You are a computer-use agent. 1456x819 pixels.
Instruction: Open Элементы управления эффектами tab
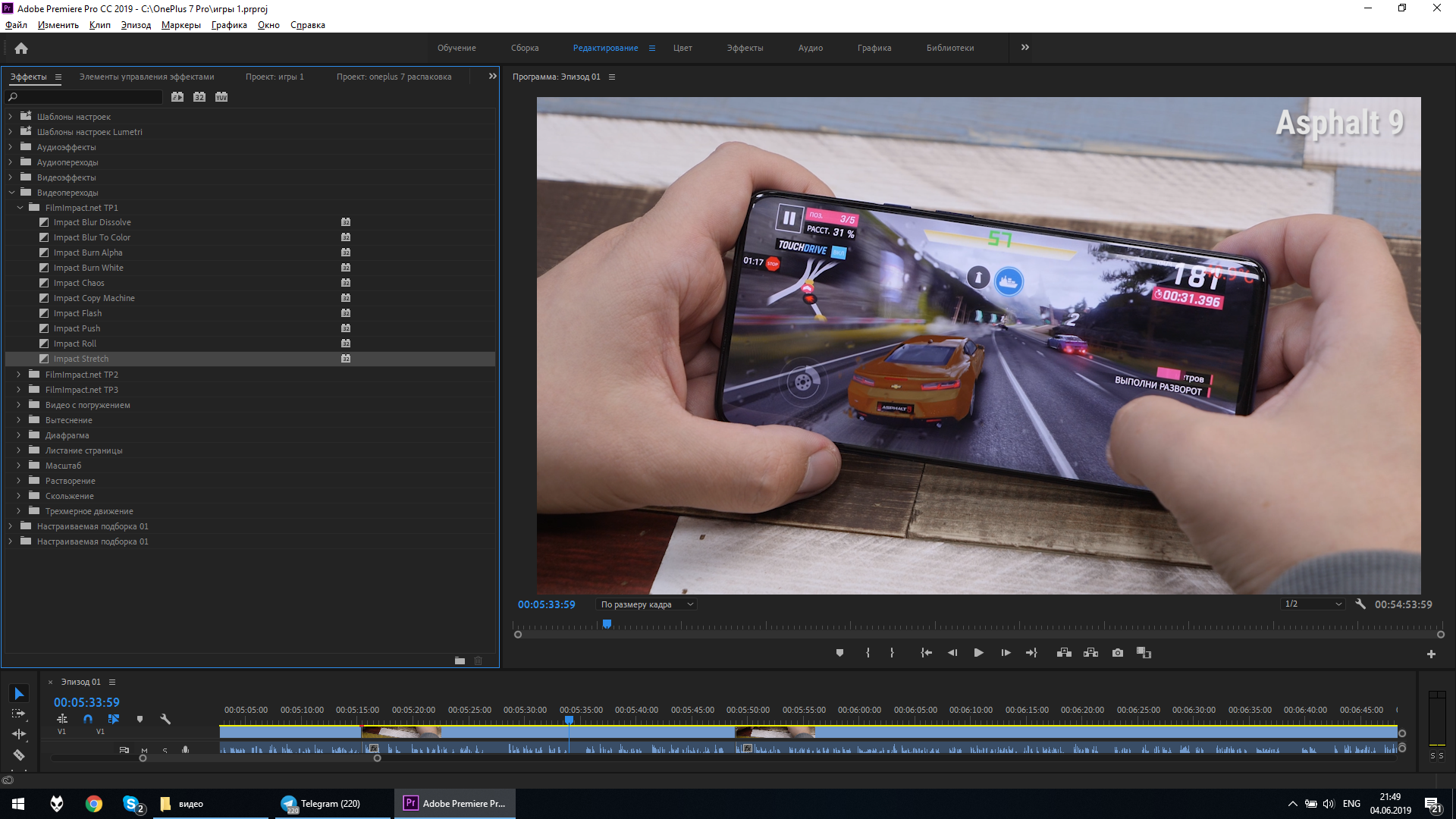(x=146, y=77)
